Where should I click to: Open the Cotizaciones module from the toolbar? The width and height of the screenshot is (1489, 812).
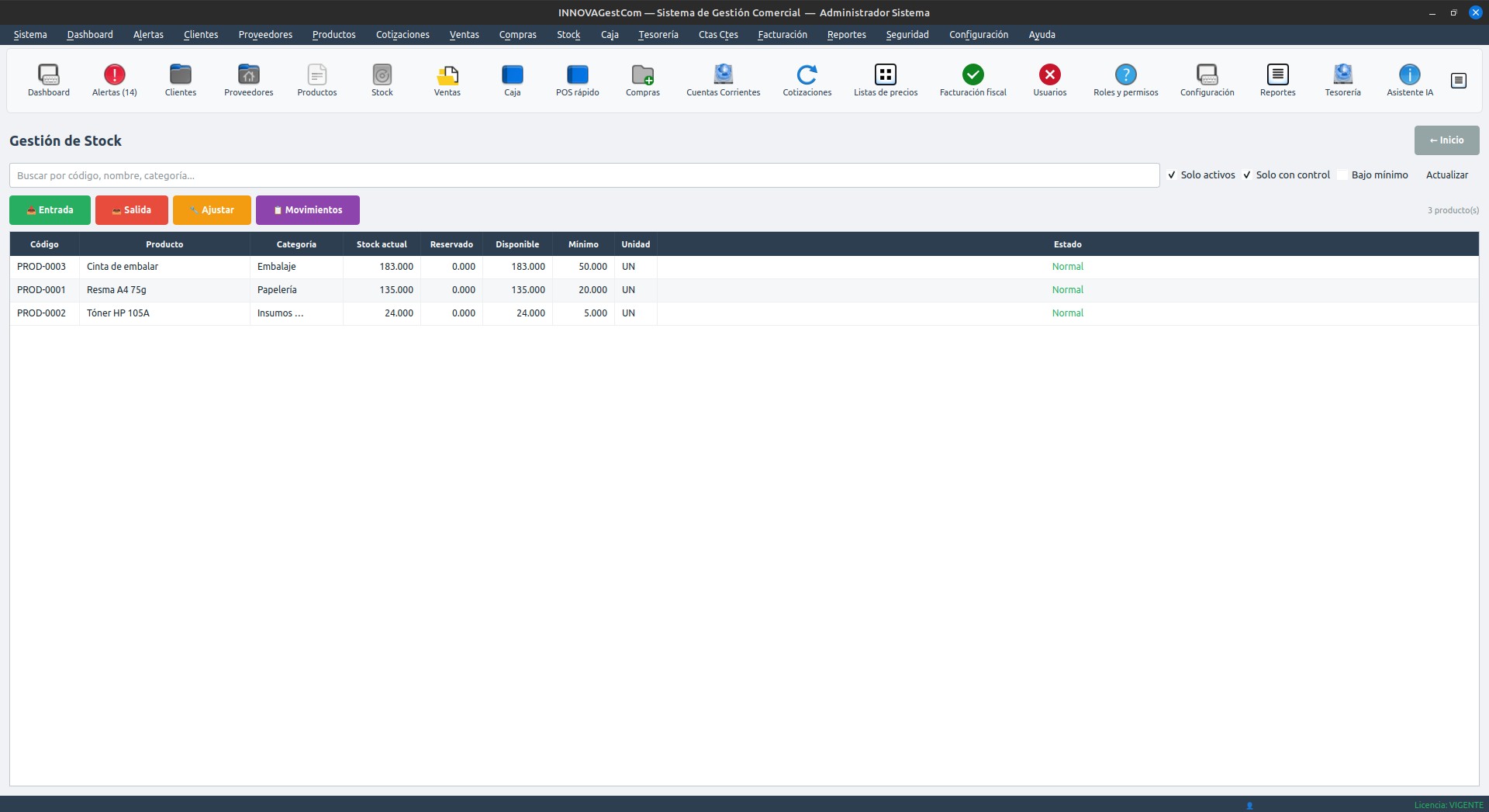(x=807, y=80)
